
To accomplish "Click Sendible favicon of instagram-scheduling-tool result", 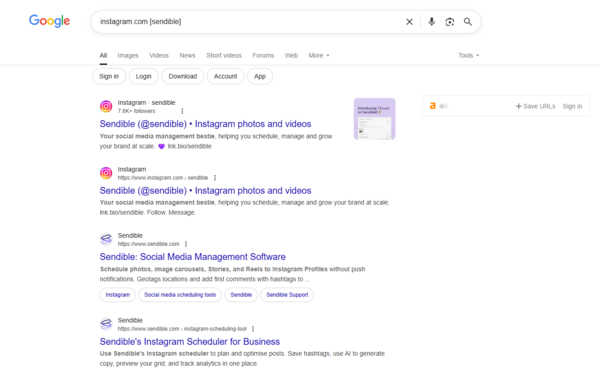I will 106,324.
